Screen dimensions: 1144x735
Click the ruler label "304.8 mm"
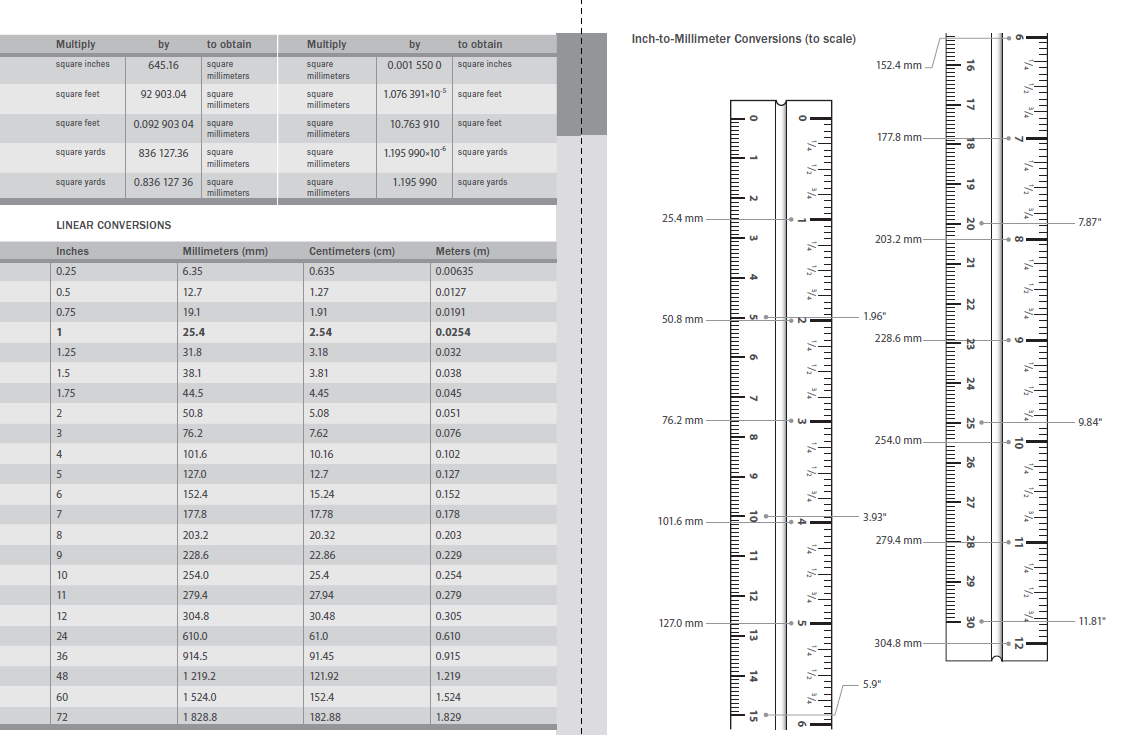coord(898,644)
